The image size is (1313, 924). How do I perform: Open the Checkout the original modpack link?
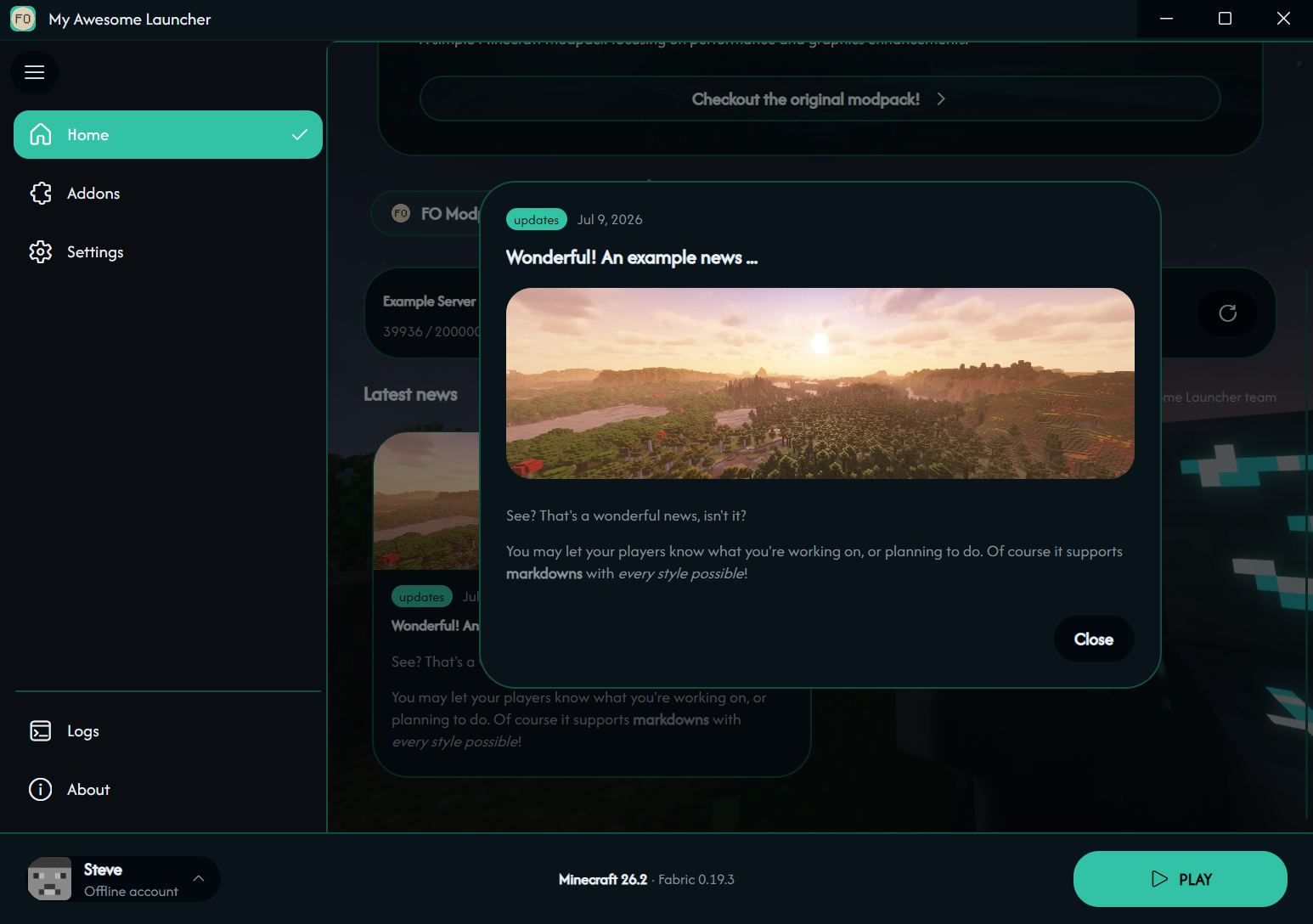tap(820, 99)
